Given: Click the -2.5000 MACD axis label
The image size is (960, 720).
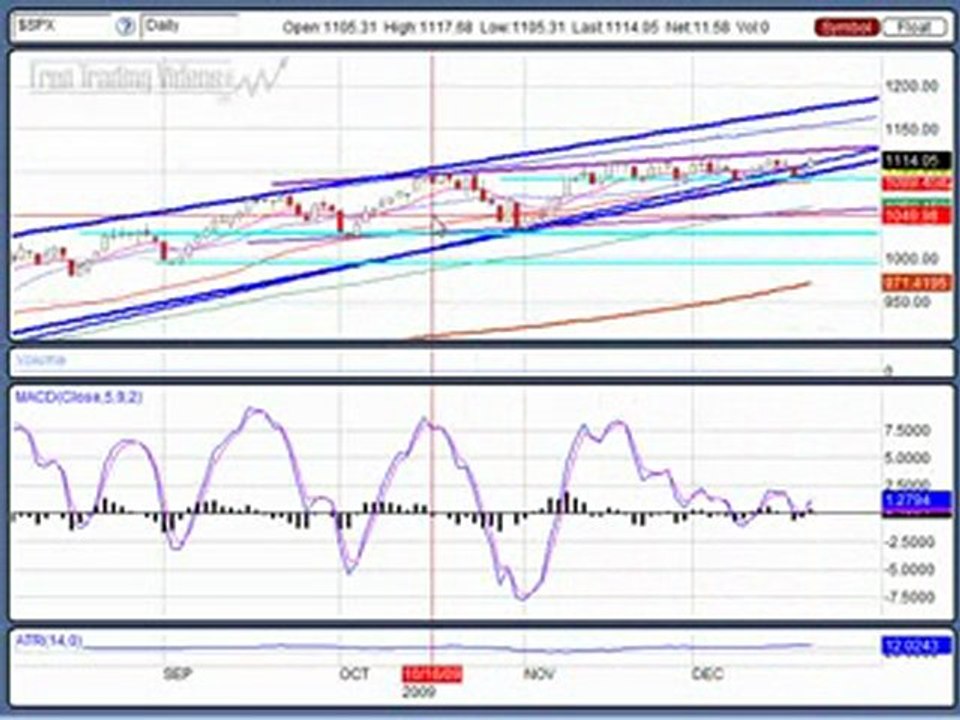Looking at the screenshot, I should click(907, 542).
